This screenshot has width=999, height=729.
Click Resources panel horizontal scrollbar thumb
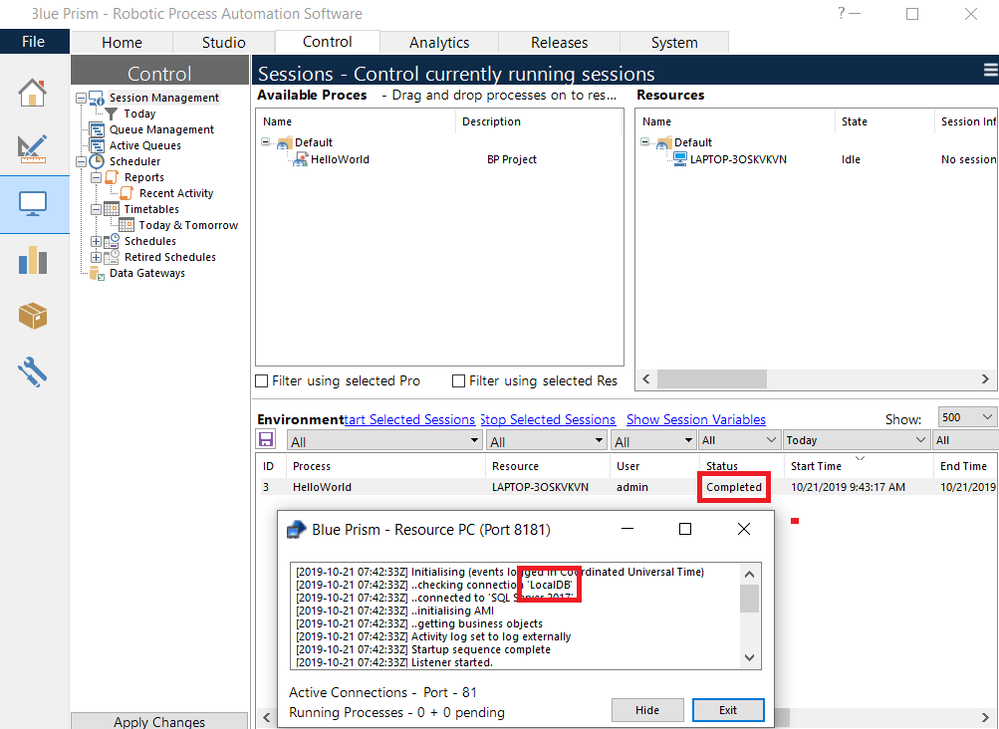(x=712, y=379)
